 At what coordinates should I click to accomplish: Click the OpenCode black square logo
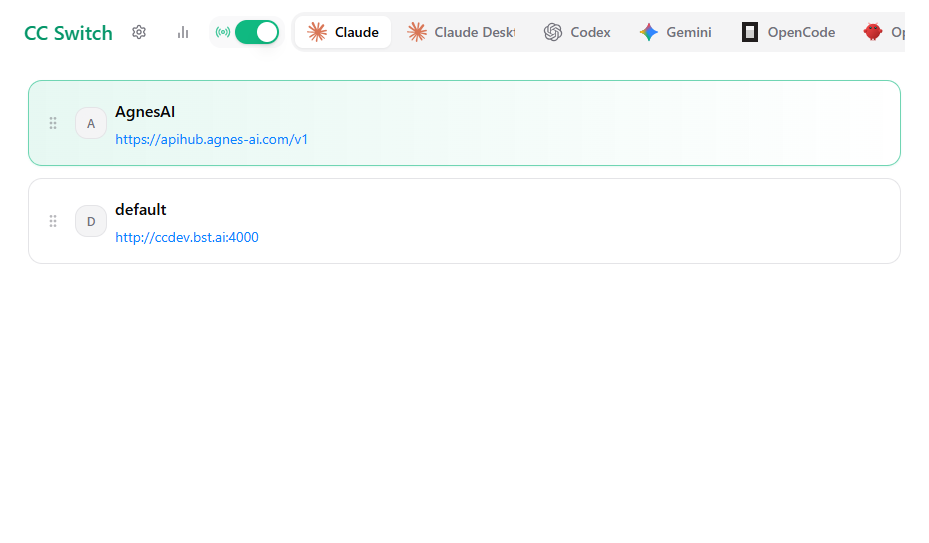point(750,32)
